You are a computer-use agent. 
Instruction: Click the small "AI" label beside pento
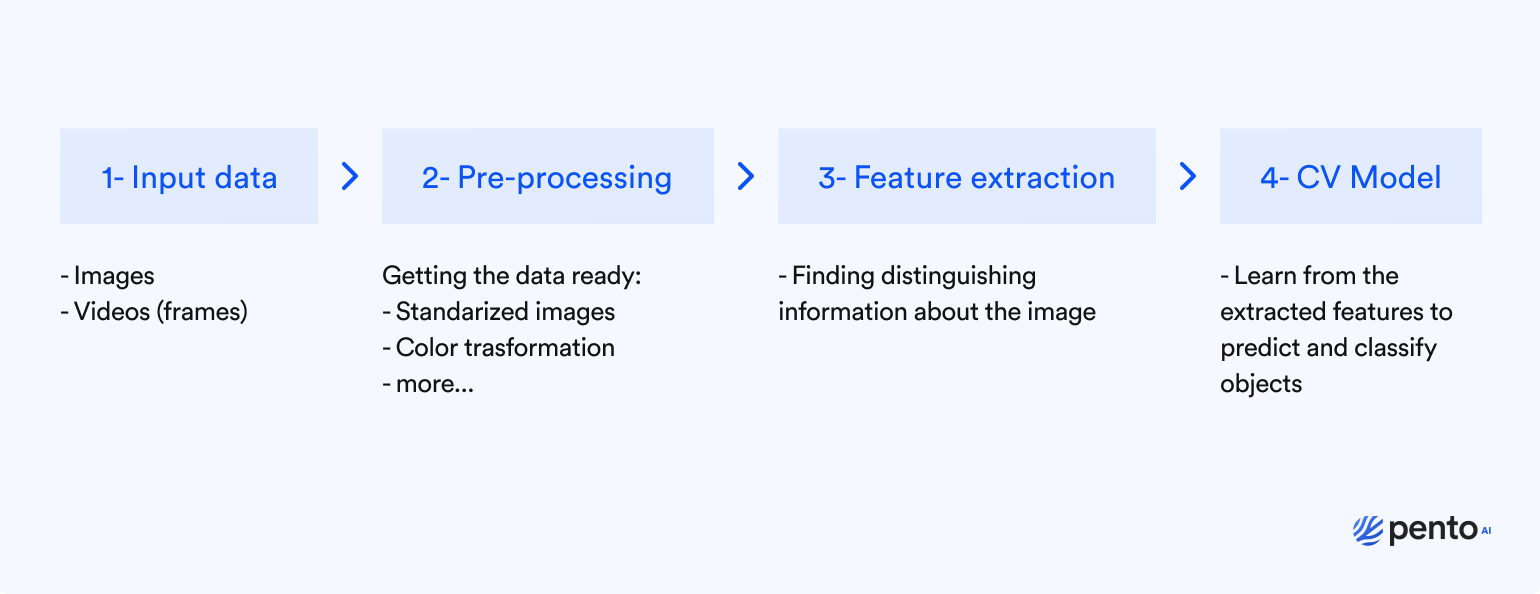click(x=1485, y=531)
